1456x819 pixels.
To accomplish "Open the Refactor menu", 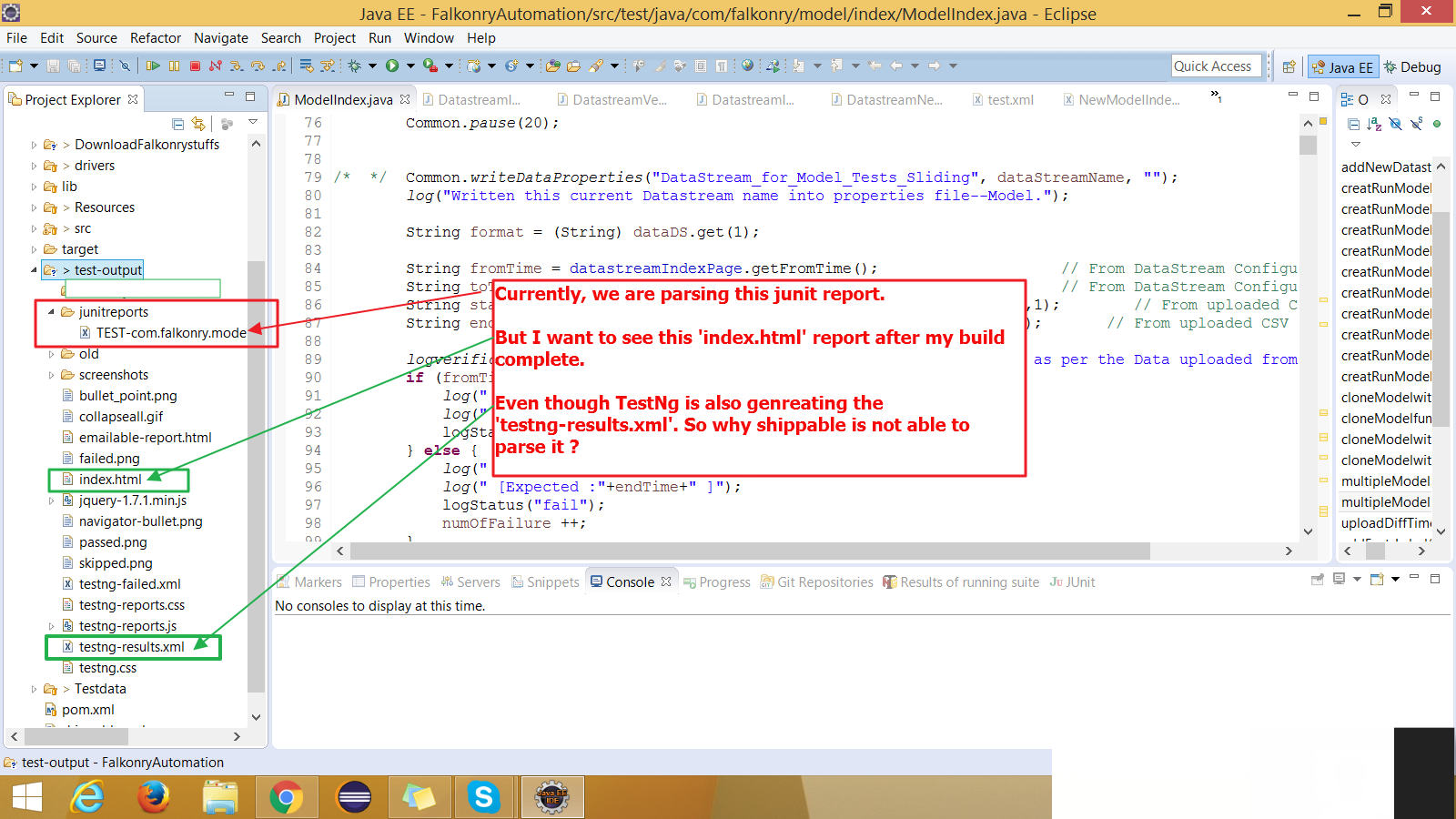I will pyautogui.click(x=156, y=38).
